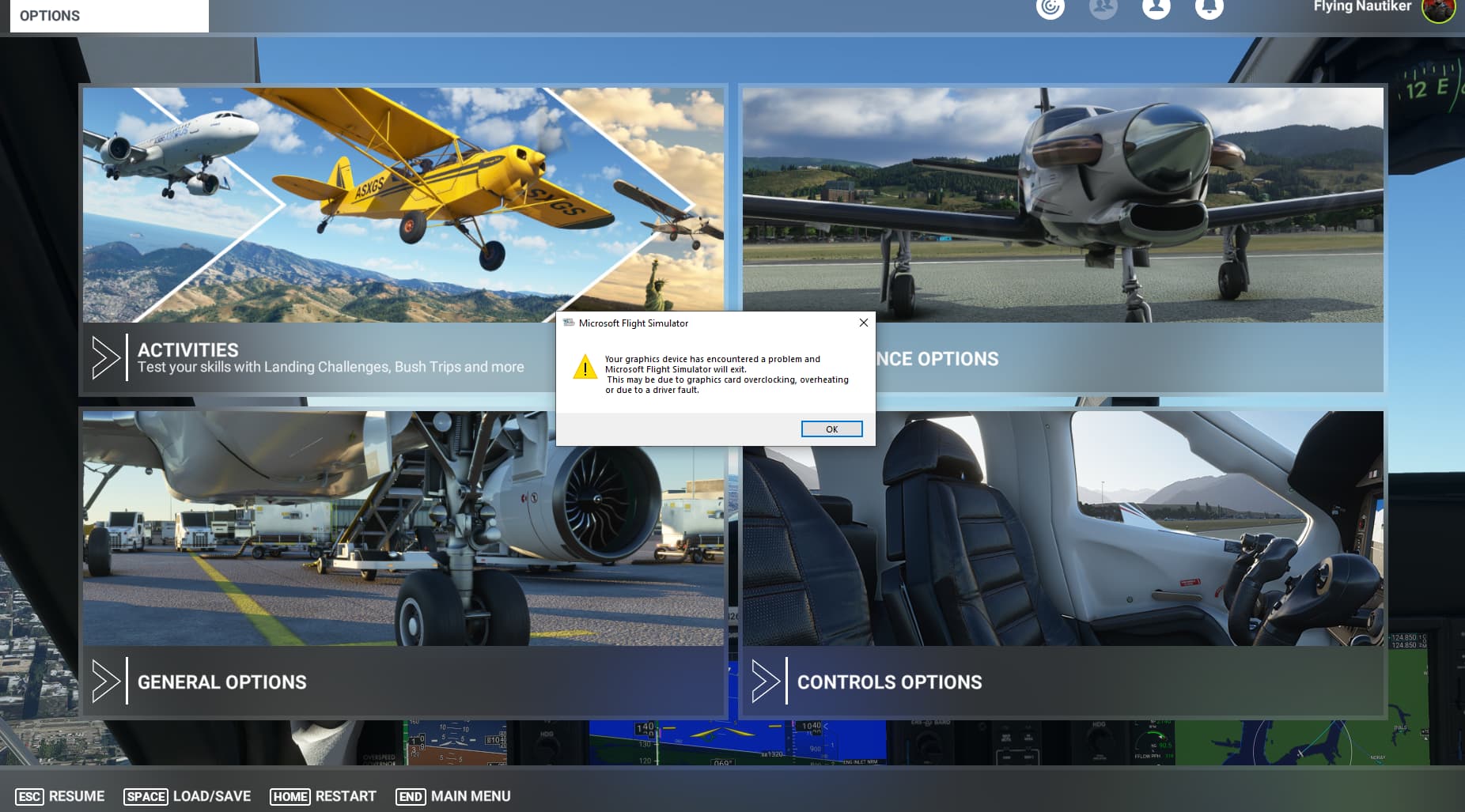Click the chevron arrow on the ACTIVITIES tile

pos(105,357)
